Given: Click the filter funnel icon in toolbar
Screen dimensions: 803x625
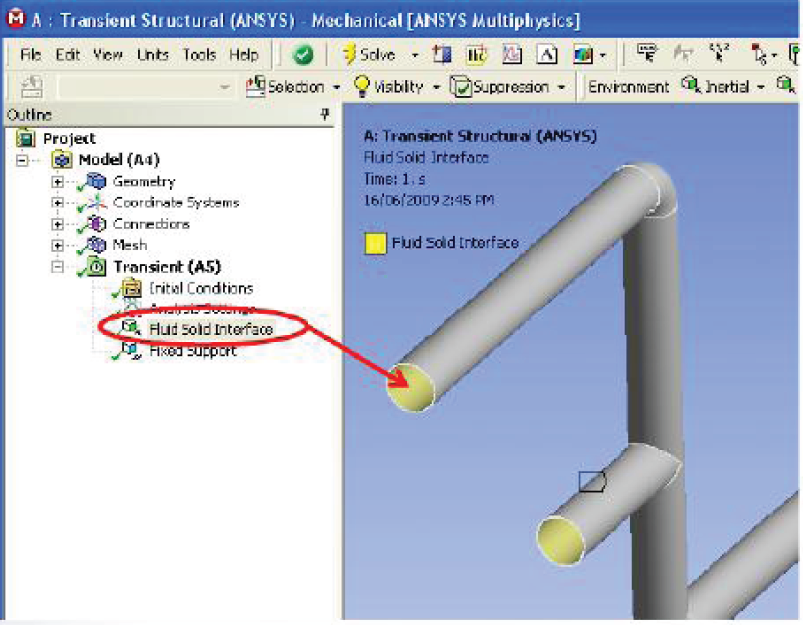Looking at the screenshot, I should click(647, 53).
